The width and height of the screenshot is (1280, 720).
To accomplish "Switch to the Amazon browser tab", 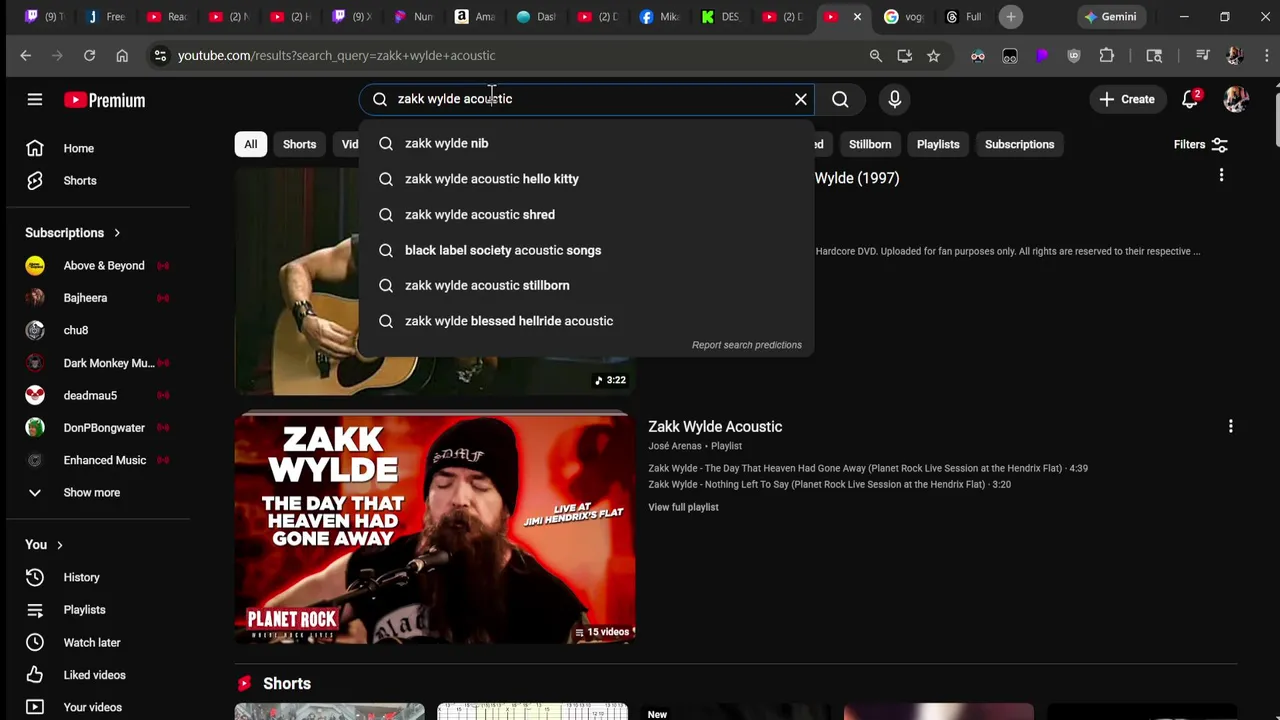I will coord(474,17).
